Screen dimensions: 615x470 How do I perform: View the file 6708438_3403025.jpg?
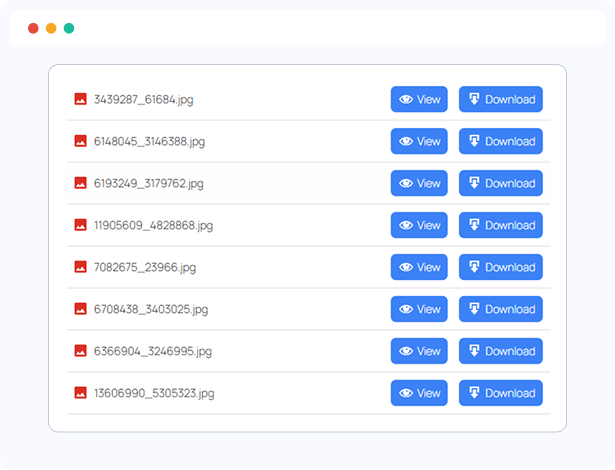(419, 309)
